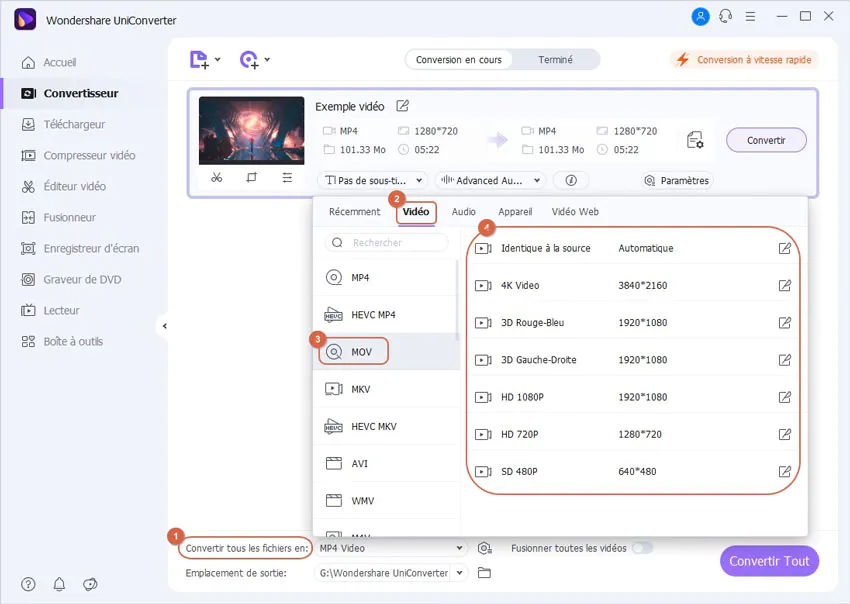The height and width of the screenshot is (604, 850).
Task: Click the Convertir button
Action: (766, 140)
